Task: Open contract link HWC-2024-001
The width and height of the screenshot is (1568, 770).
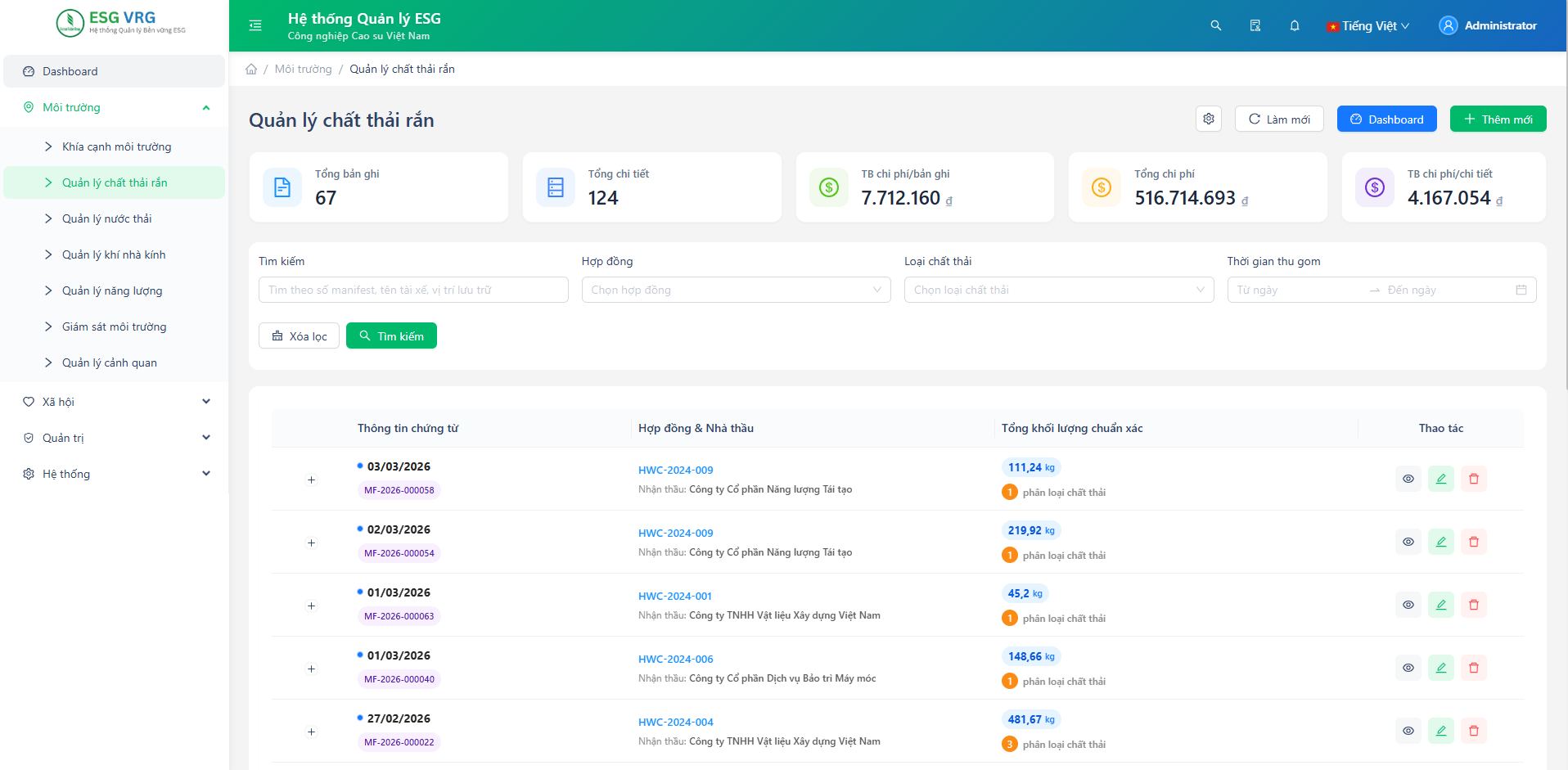Action: 675,596
